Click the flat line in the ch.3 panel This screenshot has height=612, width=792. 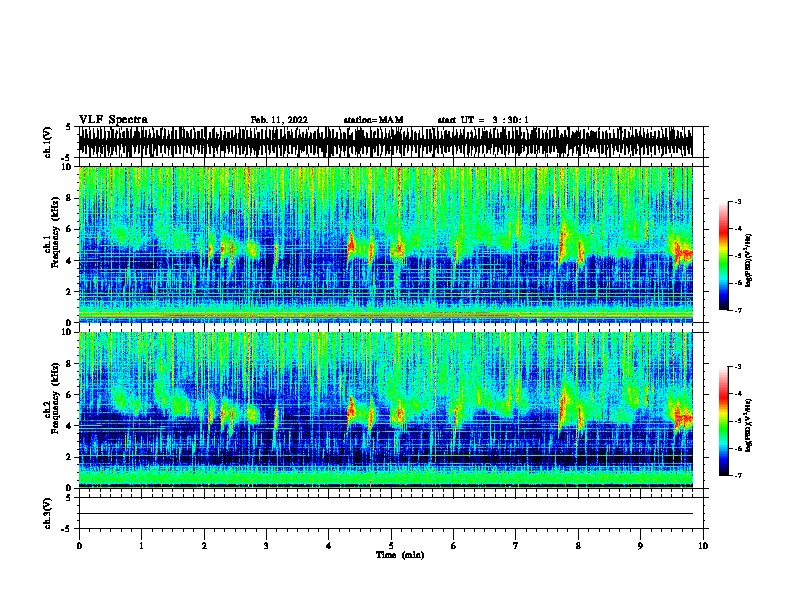tap(385, 514)
